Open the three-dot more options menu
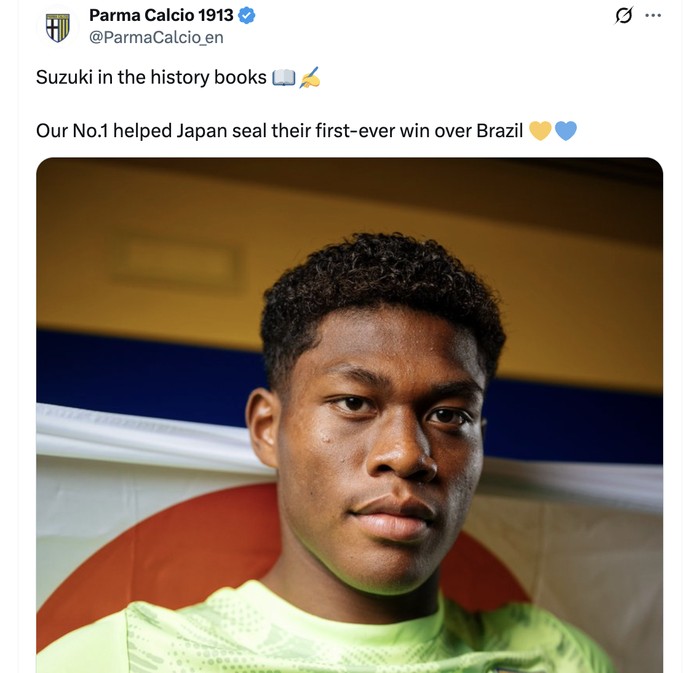700x673 pixels. (653, 16)
